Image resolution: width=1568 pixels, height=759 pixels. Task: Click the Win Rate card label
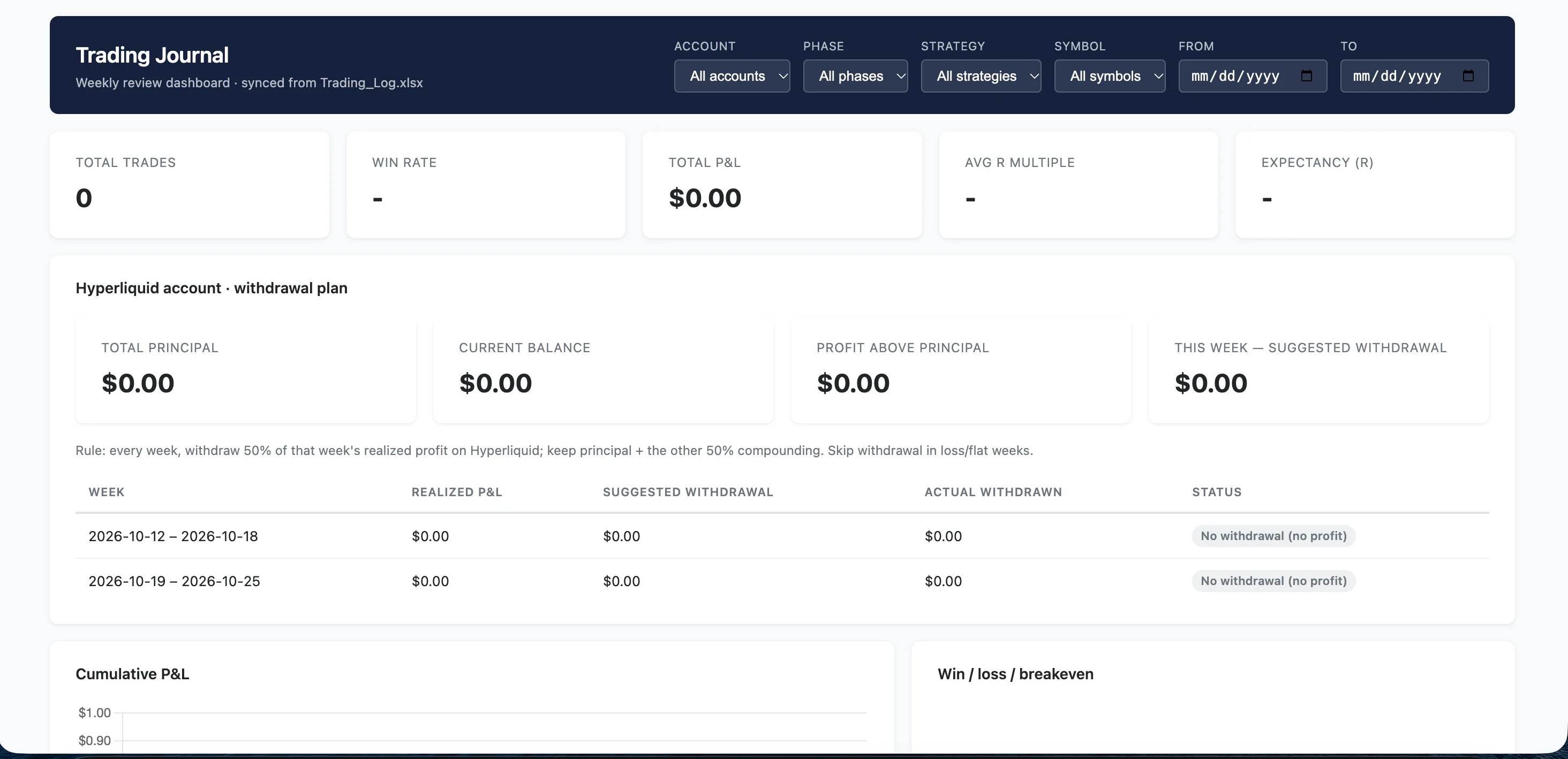[404, 162]
